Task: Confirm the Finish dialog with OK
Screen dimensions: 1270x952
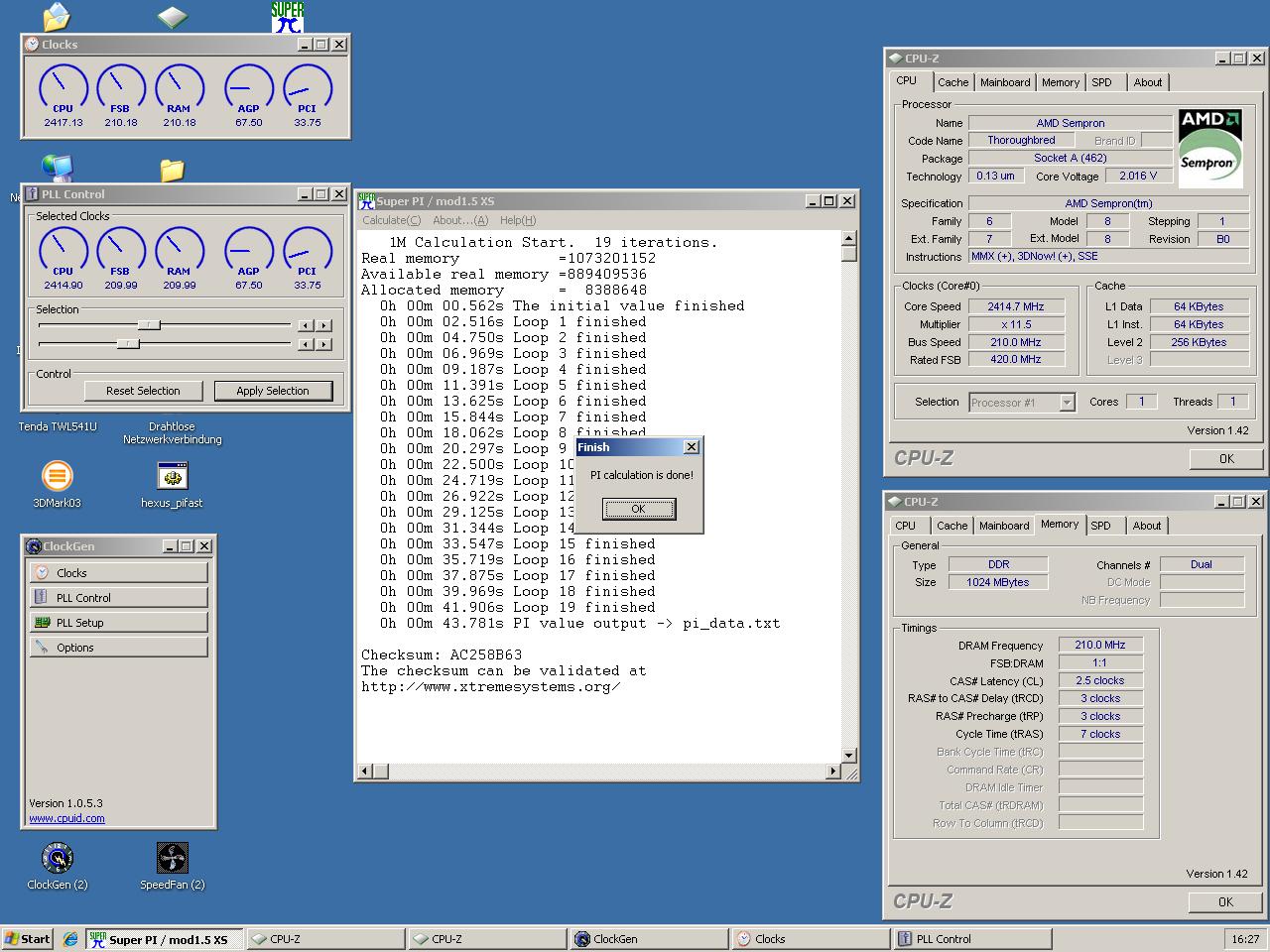Action: 638,509
